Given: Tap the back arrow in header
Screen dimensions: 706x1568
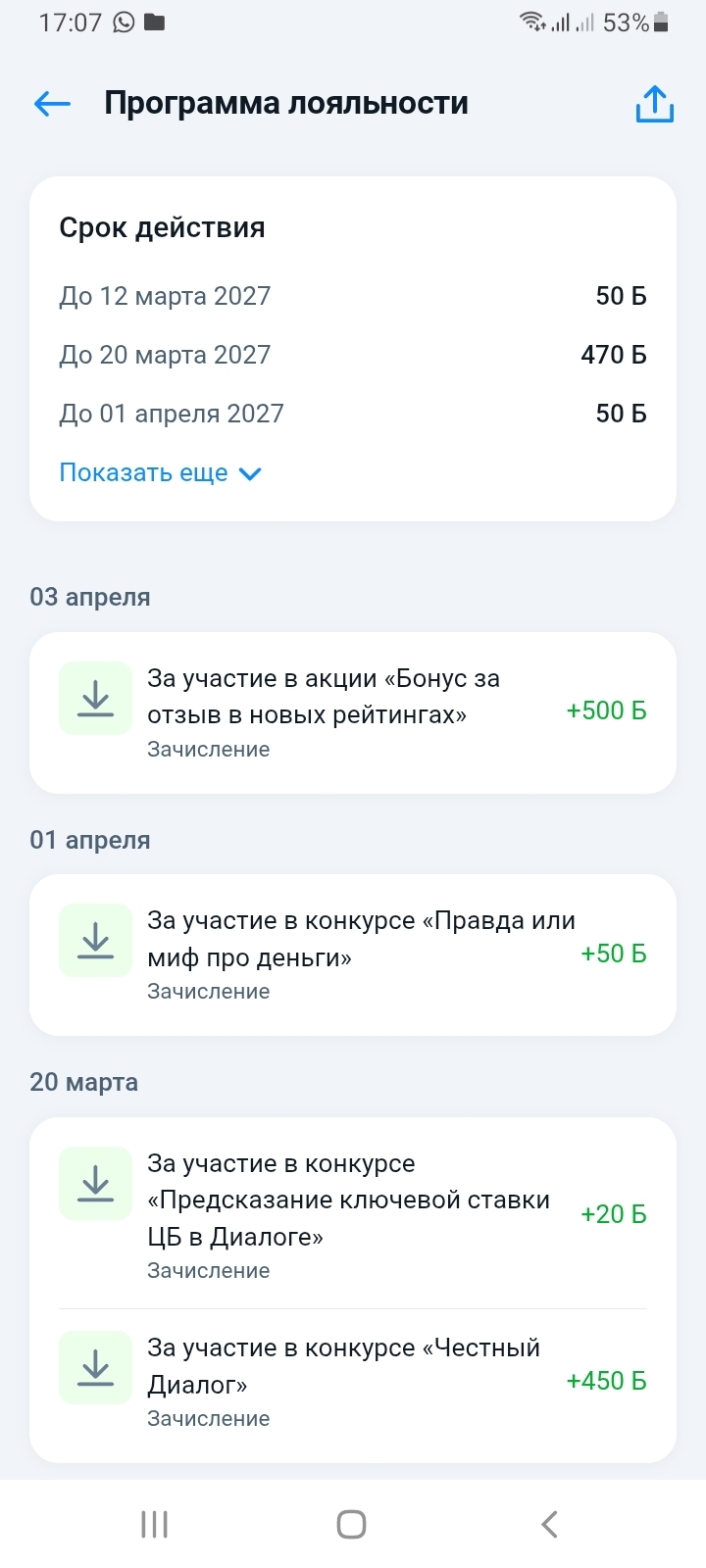Looking at the screenshot, I should 52,103.
